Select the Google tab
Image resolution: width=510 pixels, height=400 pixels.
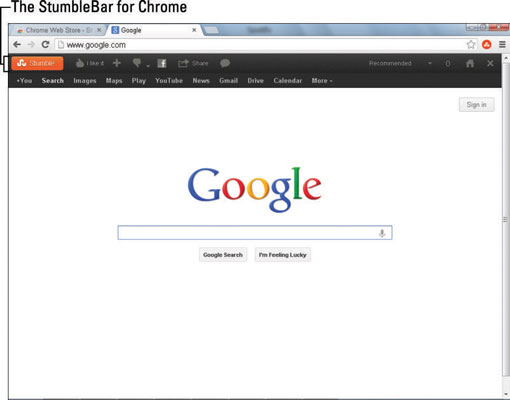[x=153, y=30]
